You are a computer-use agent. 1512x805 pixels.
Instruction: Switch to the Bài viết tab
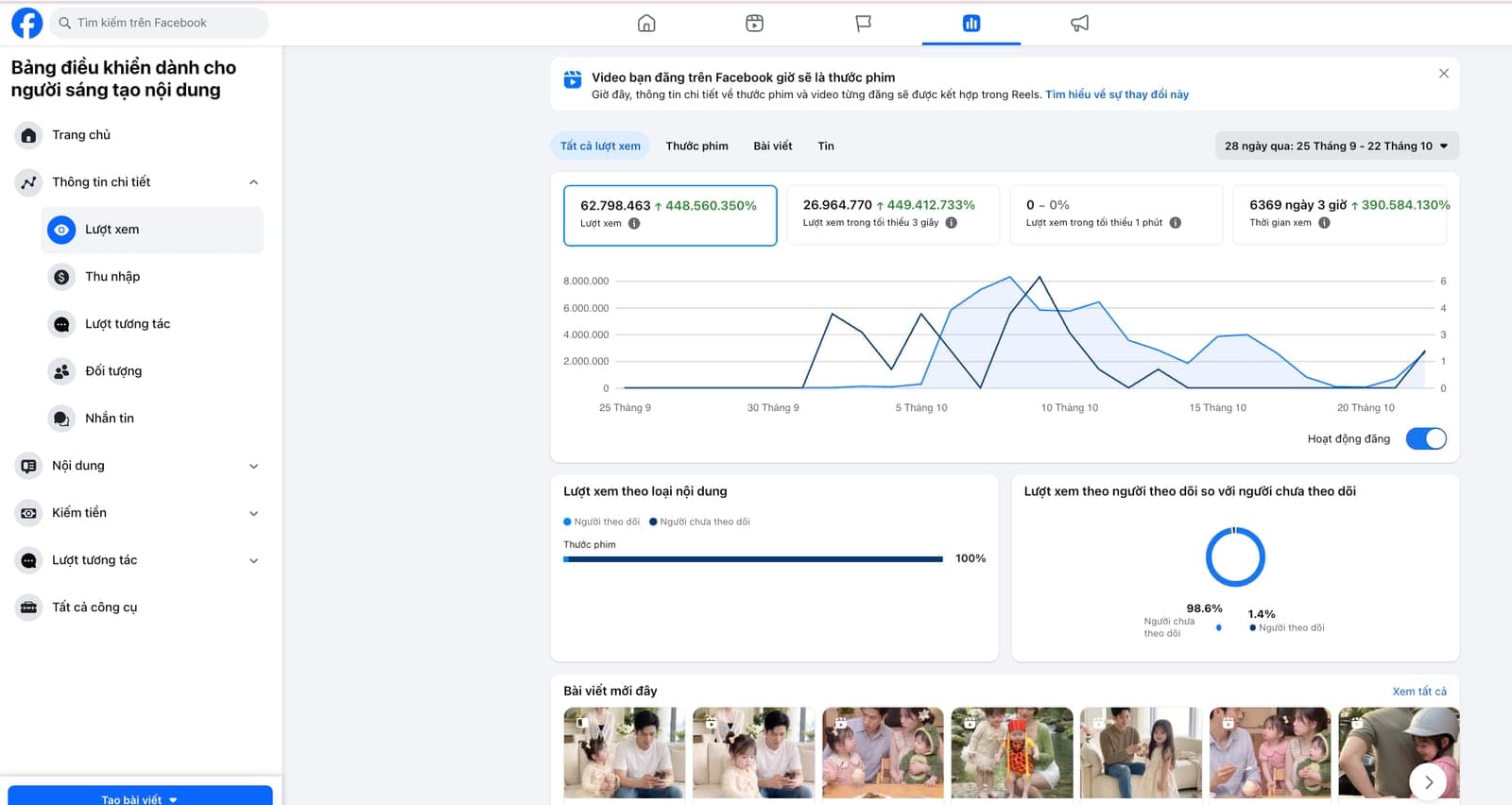773,146
